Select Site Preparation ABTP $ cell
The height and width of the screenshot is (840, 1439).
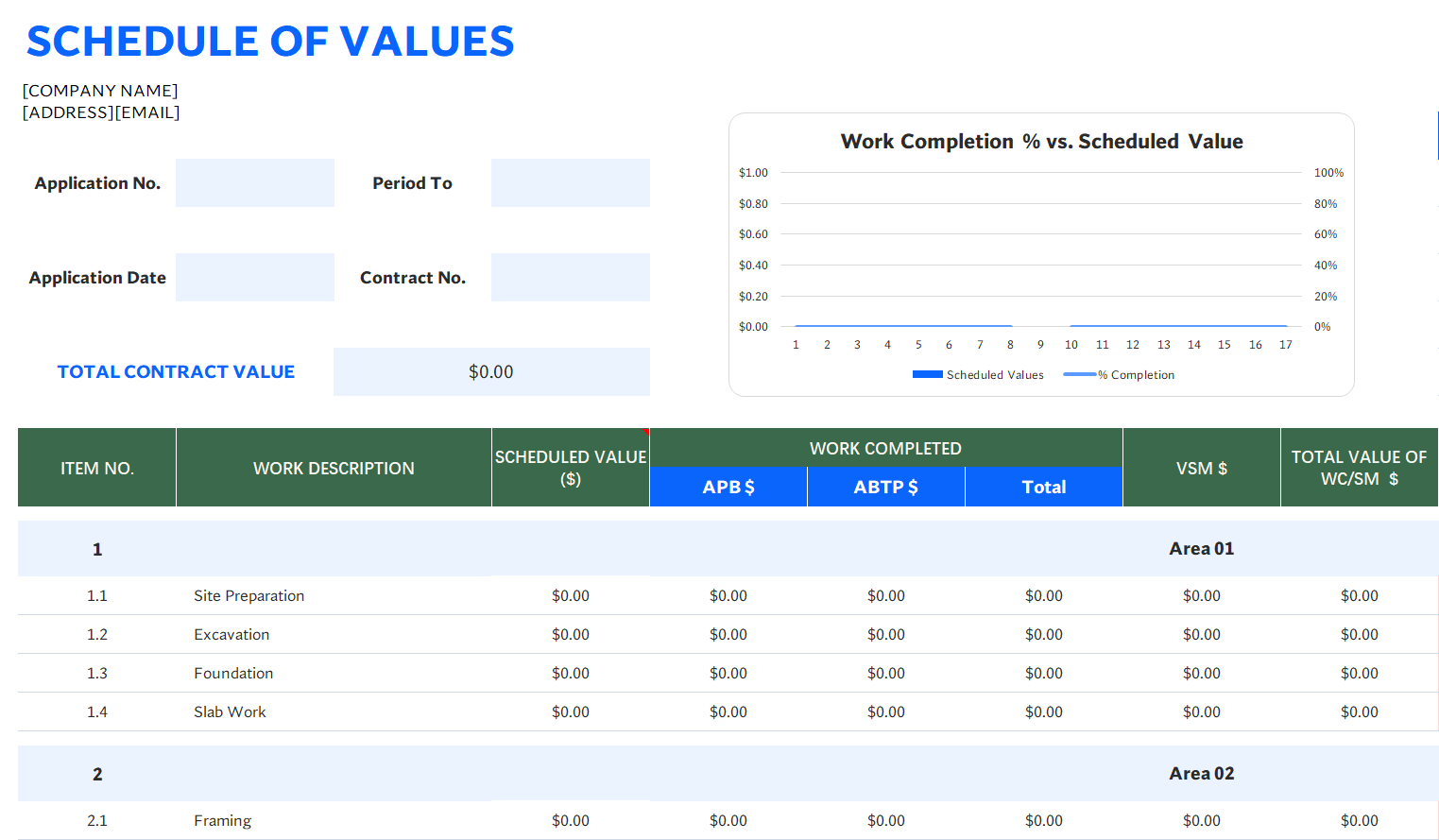point(886,596)
